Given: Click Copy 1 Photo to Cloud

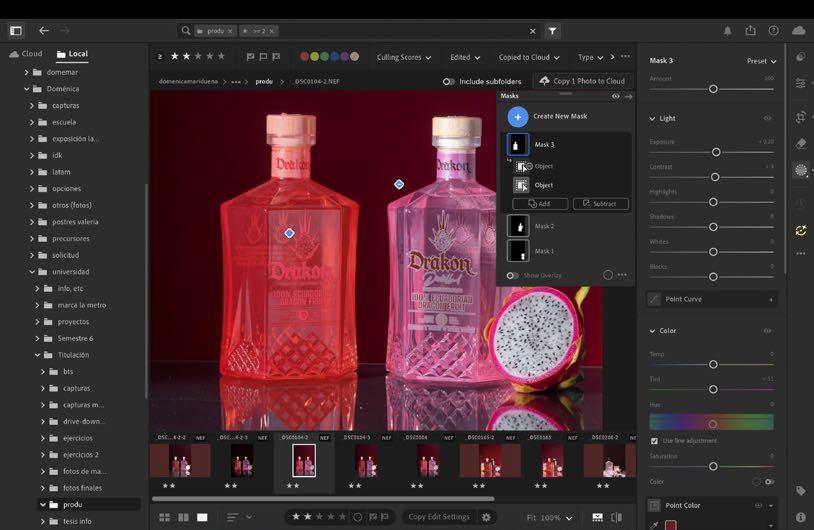Looking at the screenshot, I should pyautogui.click(x=583, y=81).
